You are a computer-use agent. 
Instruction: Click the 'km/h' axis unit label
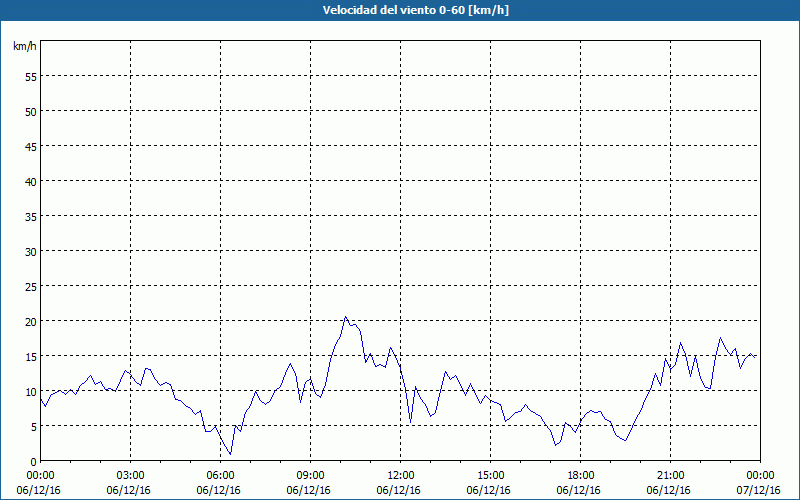(24, 46)
